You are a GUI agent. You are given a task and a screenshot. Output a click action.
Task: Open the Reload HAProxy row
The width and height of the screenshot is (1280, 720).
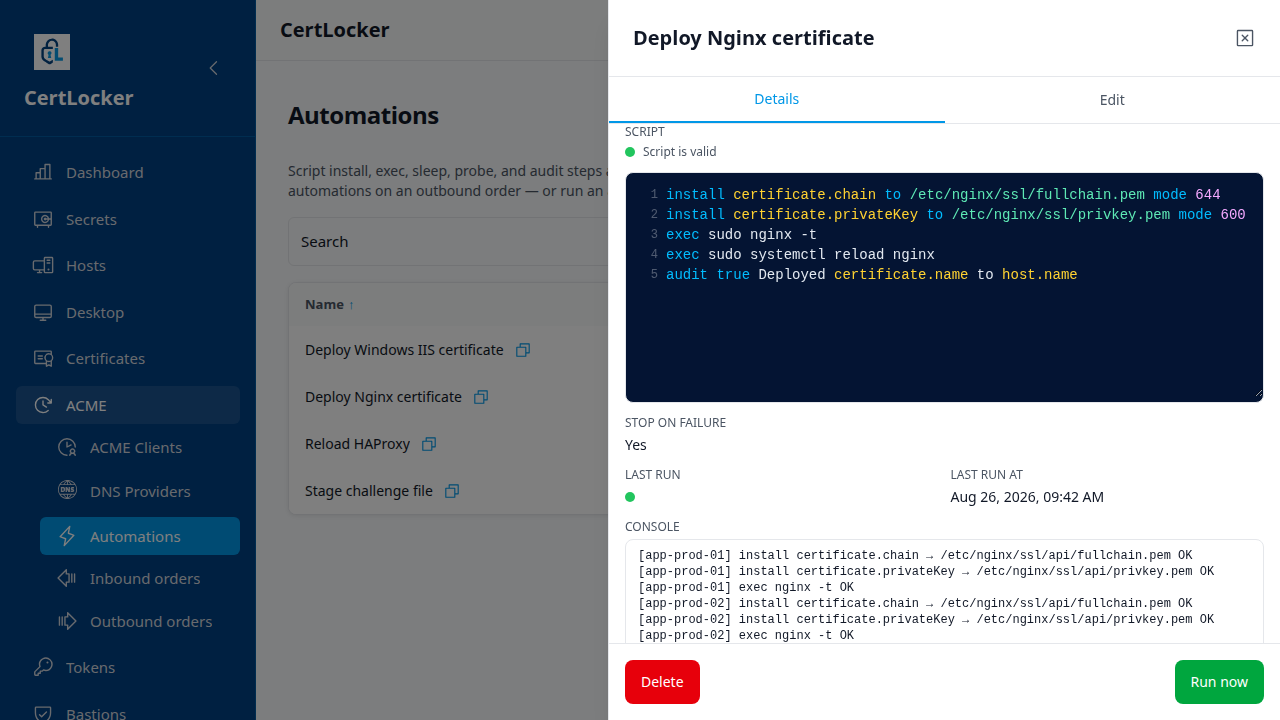448,444
